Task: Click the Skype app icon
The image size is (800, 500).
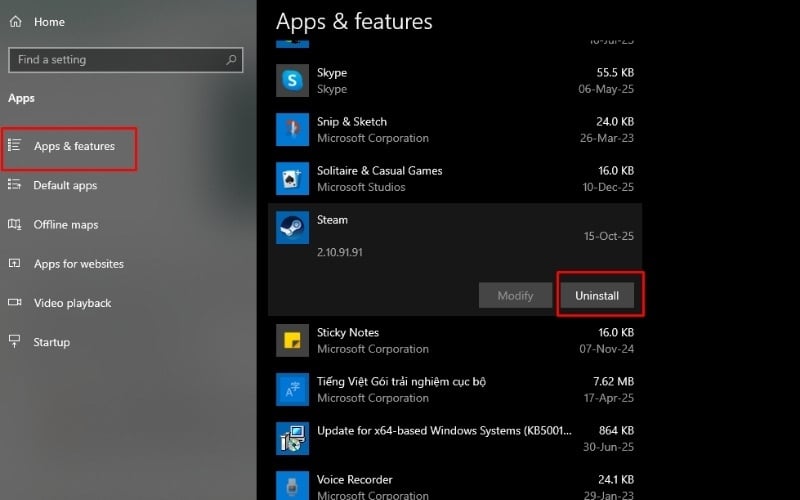Action: coord(292,80)
